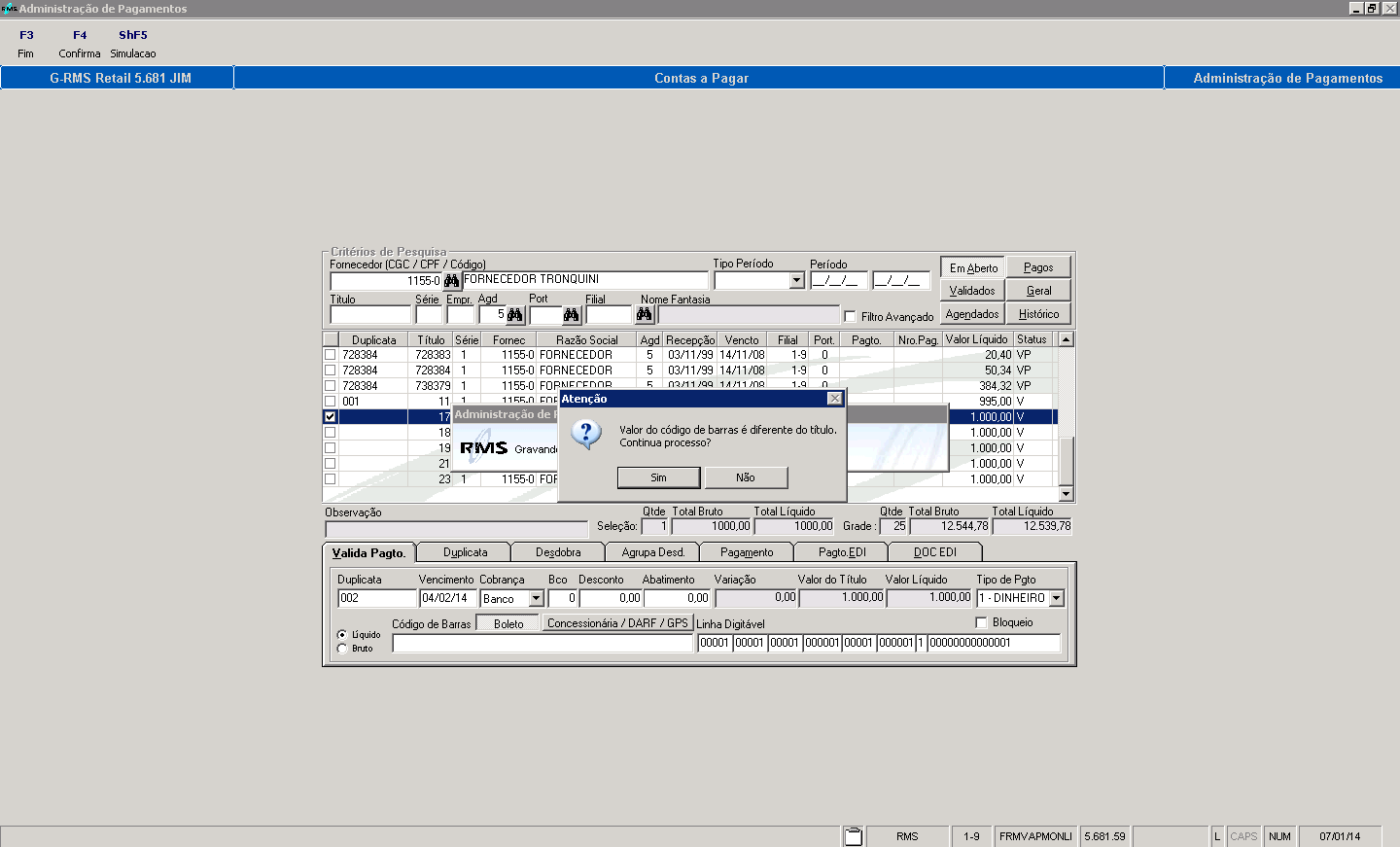
Task: Click the Duplicata field showing 002
Action: [377, 599]
